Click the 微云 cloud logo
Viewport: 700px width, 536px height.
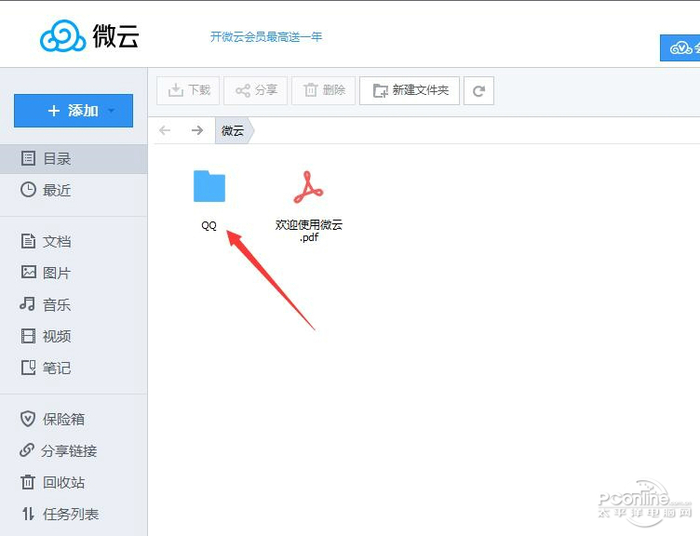(89, 36)
